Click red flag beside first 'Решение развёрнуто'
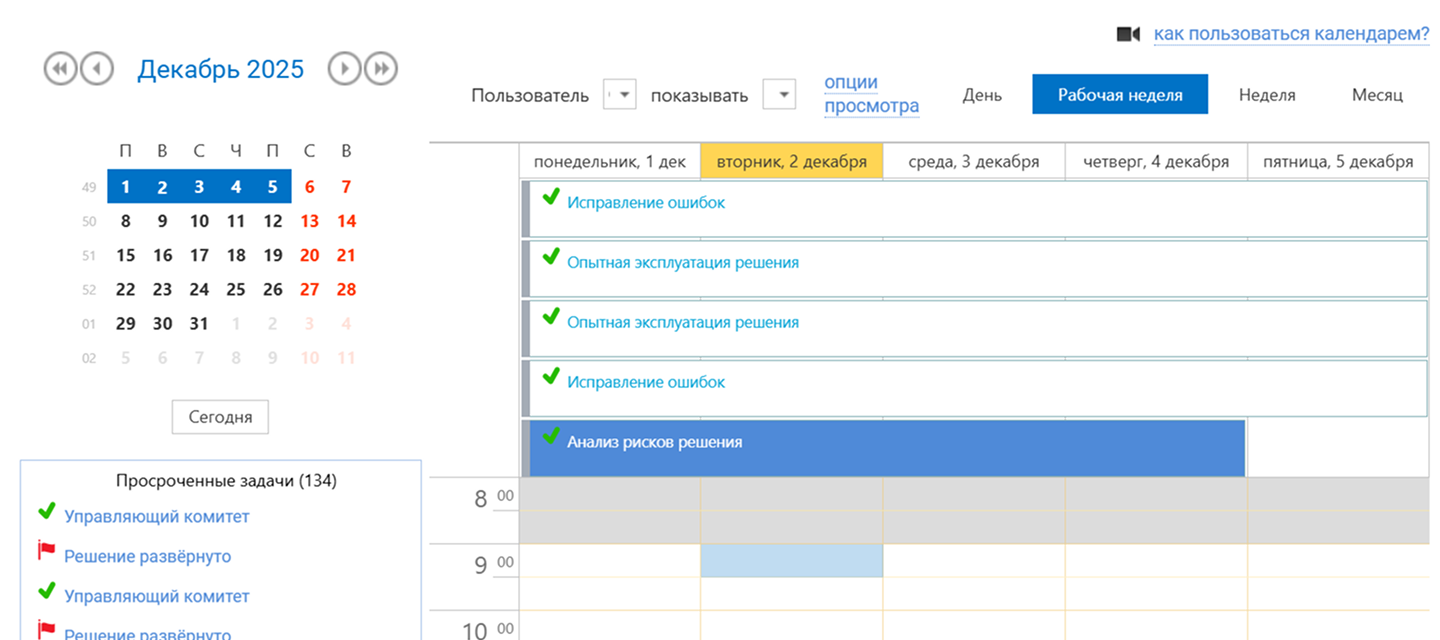Screen dimensions: 1440x640 tap(46, 550)
